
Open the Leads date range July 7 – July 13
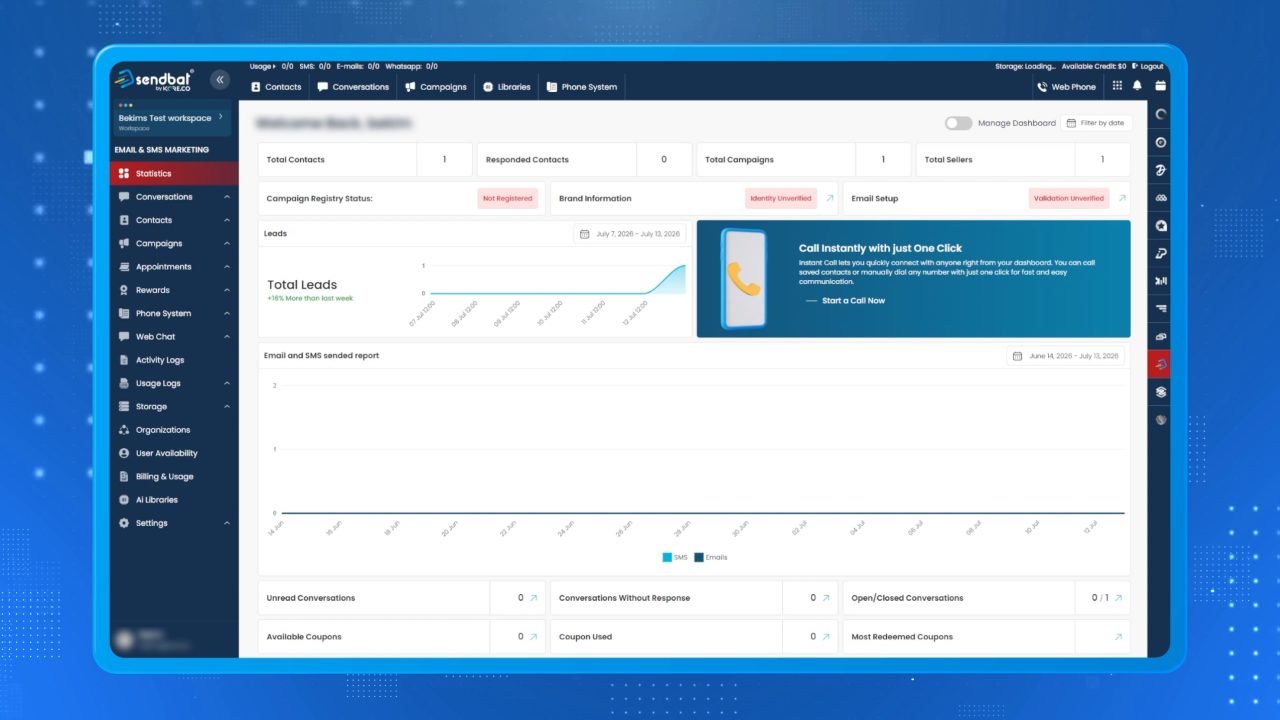(x=630, y=234)
